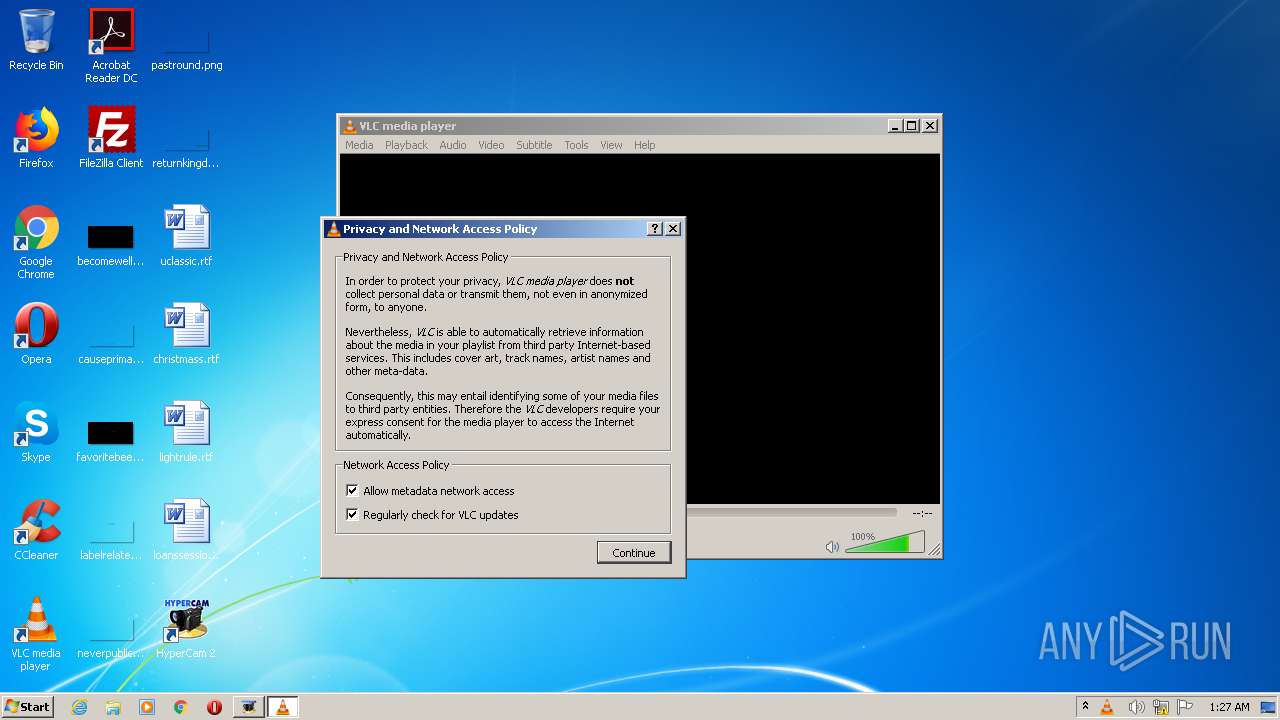Click the Action Center flag tray icon
The width and height of the screenshot is (1280, 720).
tap(1185, 707)
